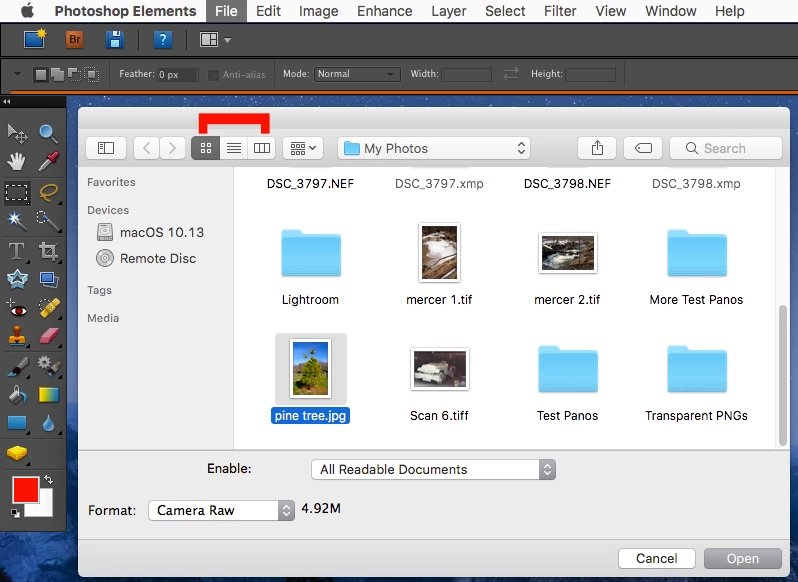This screenshot has width=798, height=582.
Task: Open the item grouping dropdown in dialog
Action: click(x=303, y=148)
